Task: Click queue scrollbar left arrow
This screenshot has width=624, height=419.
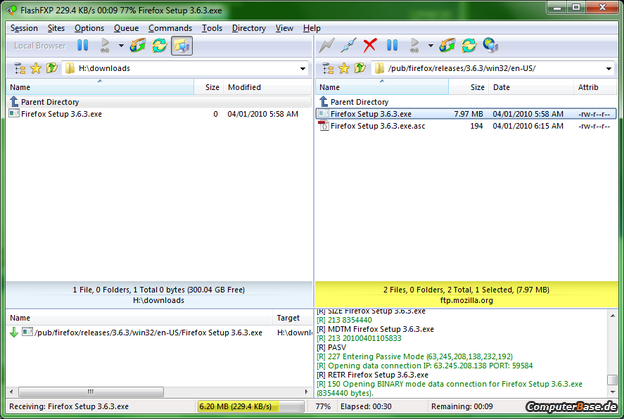Action: [x=11, y=392]
